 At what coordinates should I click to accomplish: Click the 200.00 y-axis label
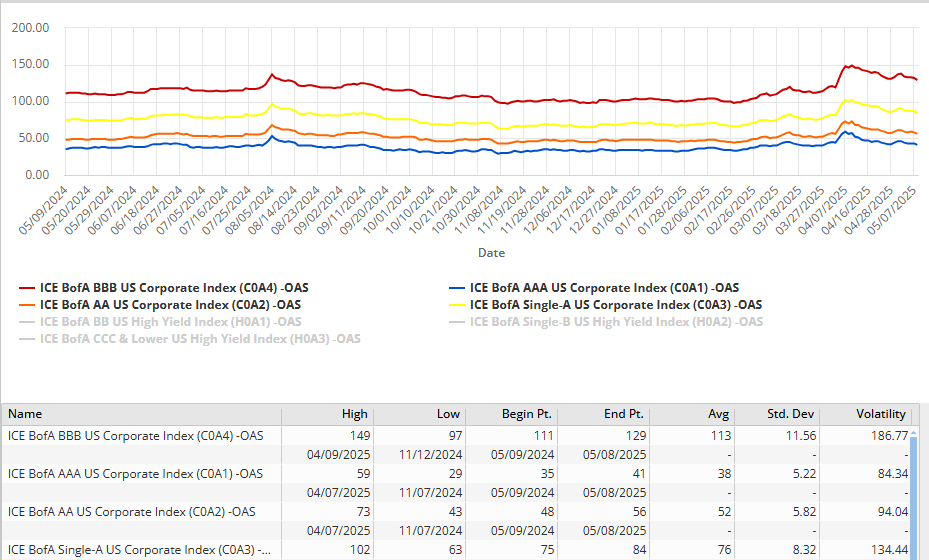tap(30, 28)
